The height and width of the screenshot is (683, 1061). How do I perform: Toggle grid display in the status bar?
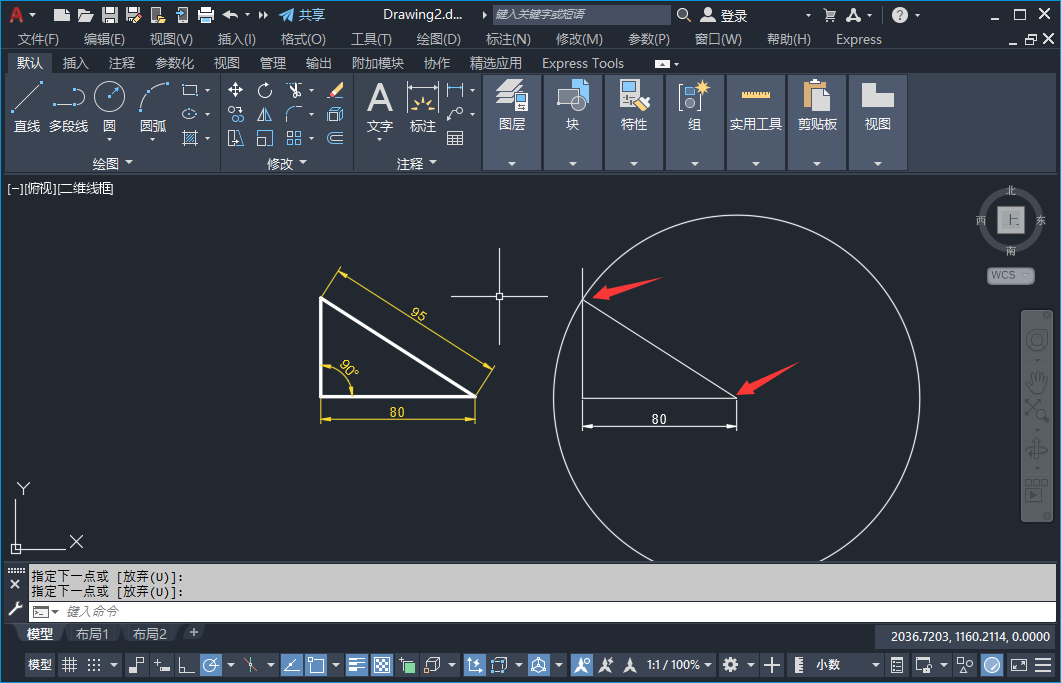coord(69,665)
